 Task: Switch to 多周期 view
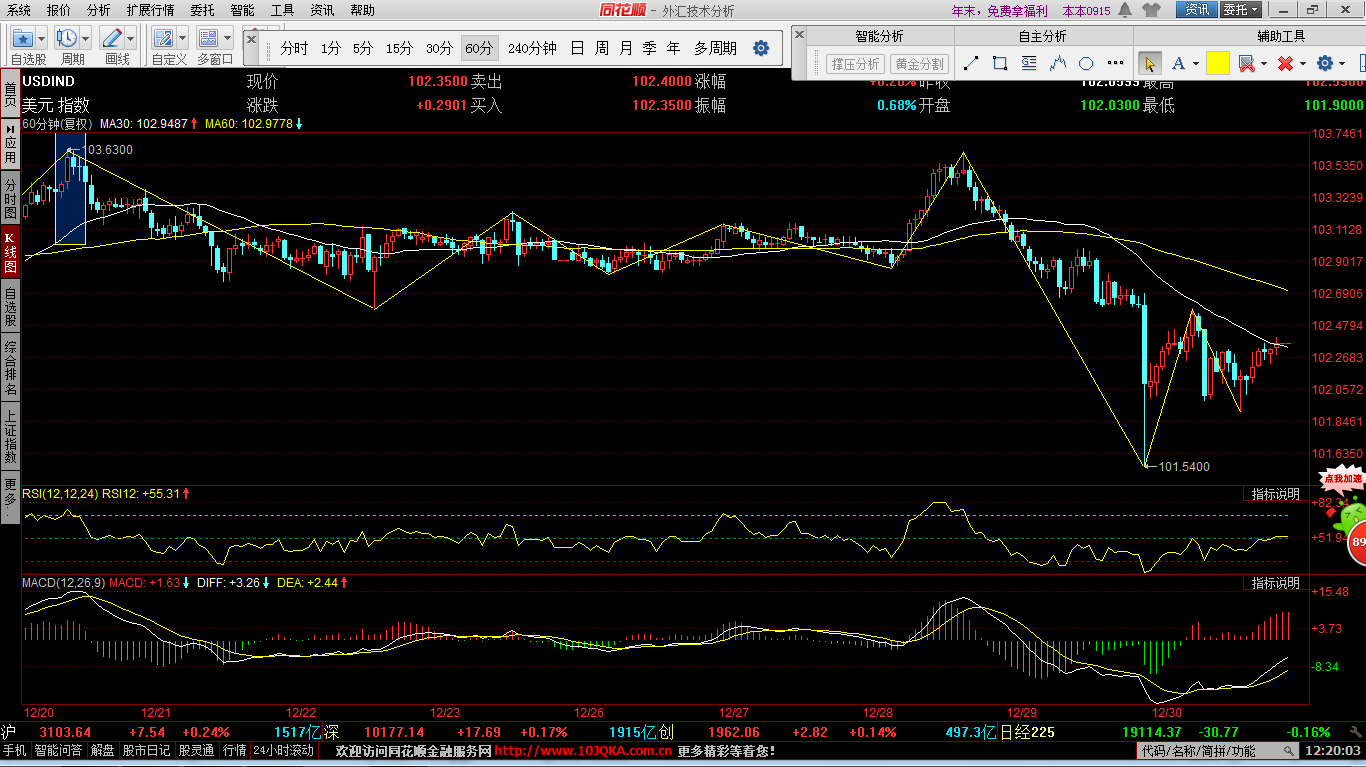[715, 48]
